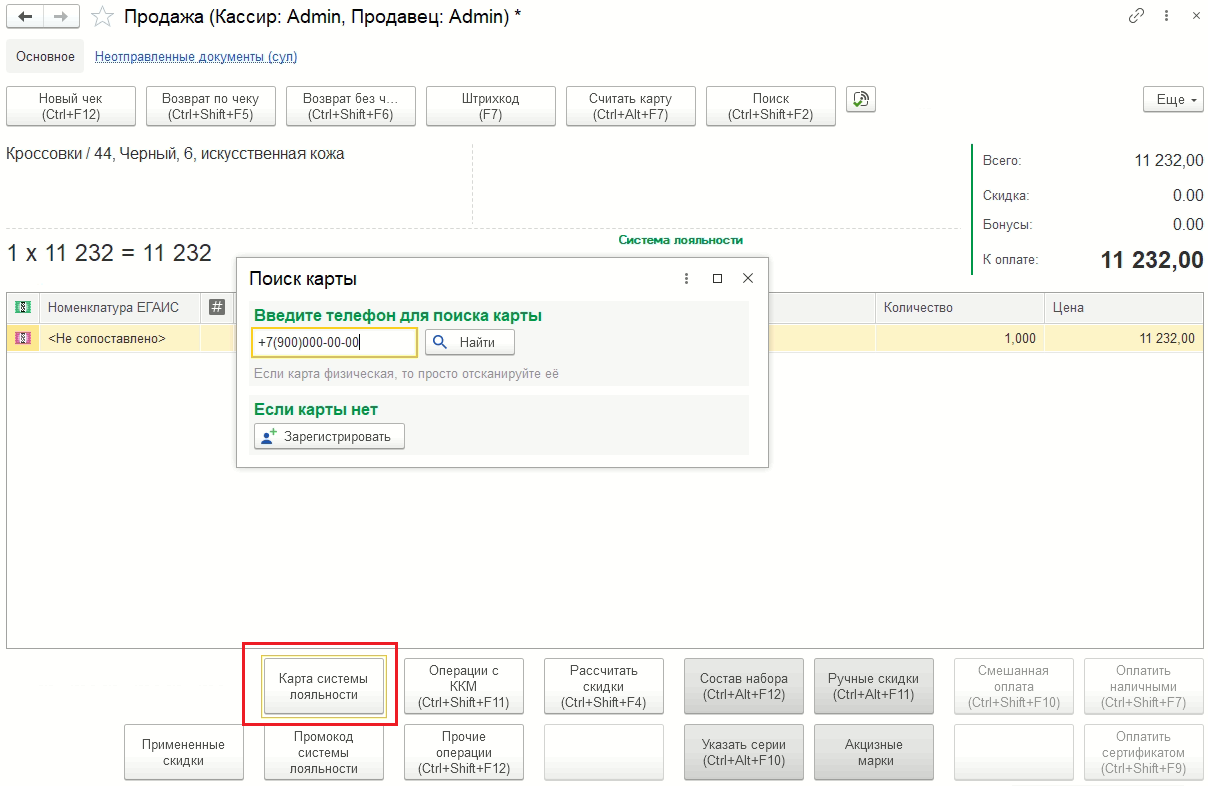
Task: Switch to the Основное tab
Action: click(45, 57)
